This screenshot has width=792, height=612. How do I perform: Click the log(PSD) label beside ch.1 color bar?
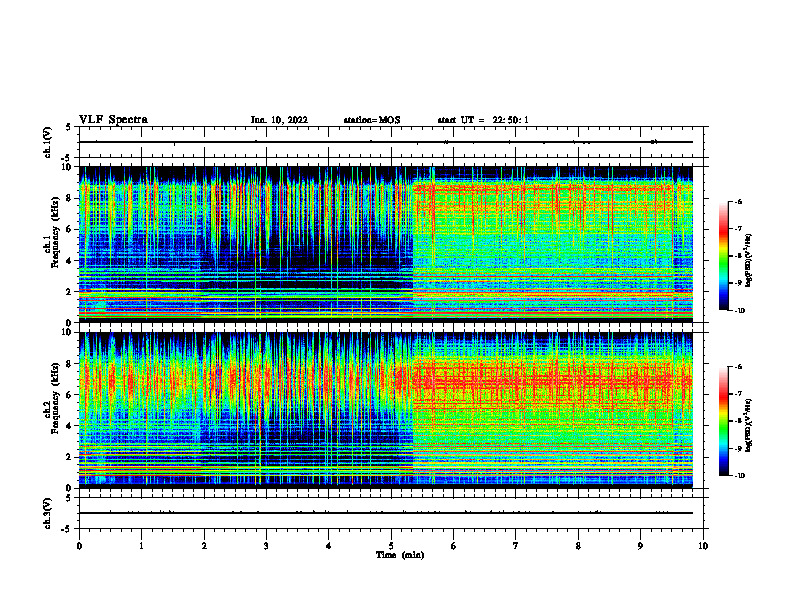click(x=749, y=261)
